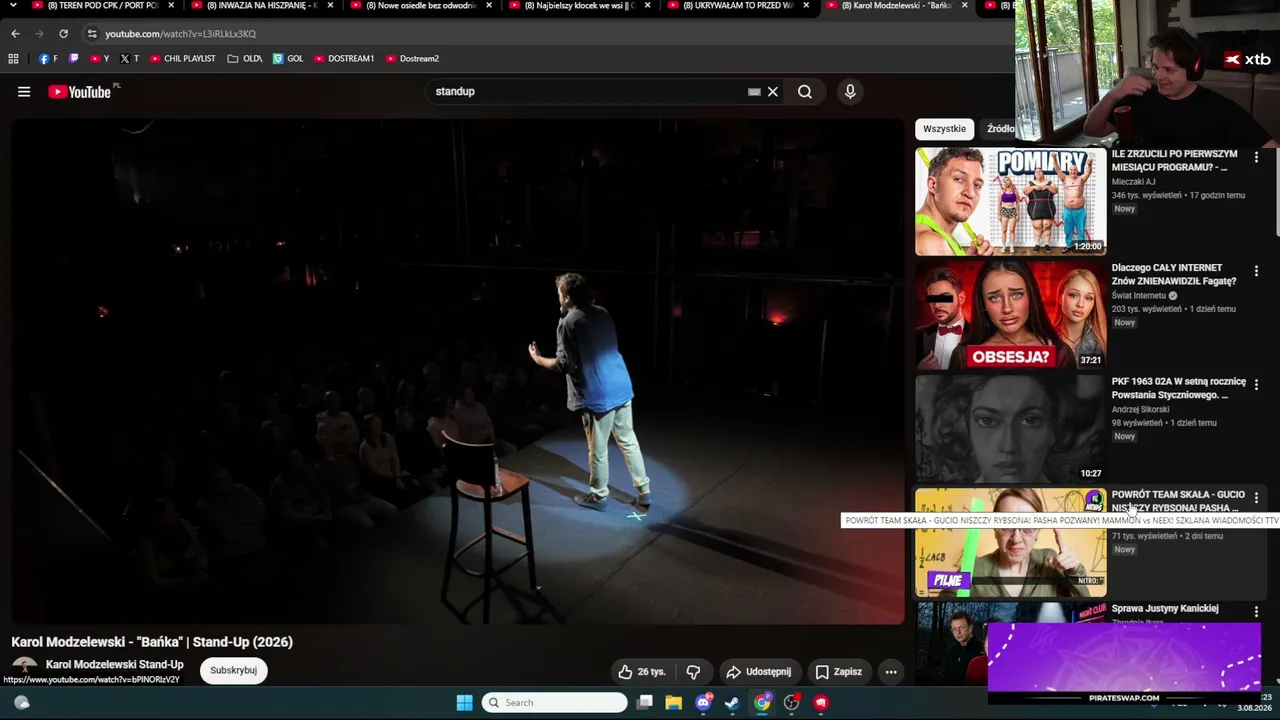Focus the browser address bar URL
This screenshot has height=720, width=1280.
click(180, 34)
